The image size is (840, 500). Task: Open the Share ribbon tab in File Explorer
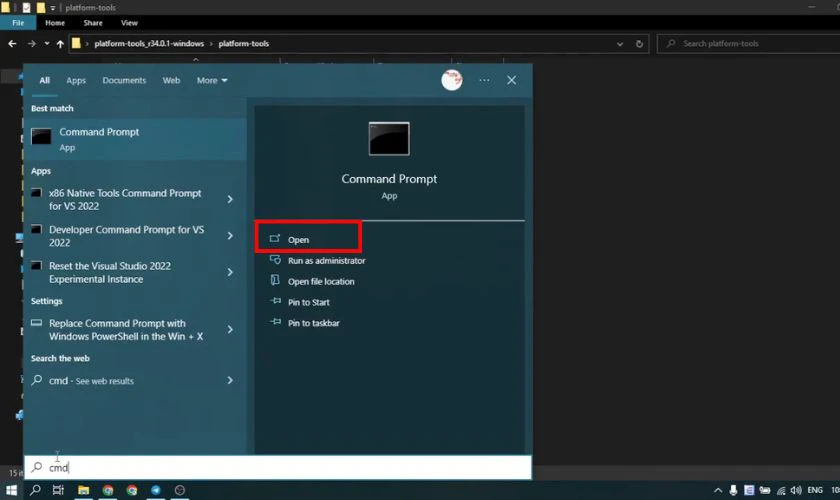click(93, 23)
